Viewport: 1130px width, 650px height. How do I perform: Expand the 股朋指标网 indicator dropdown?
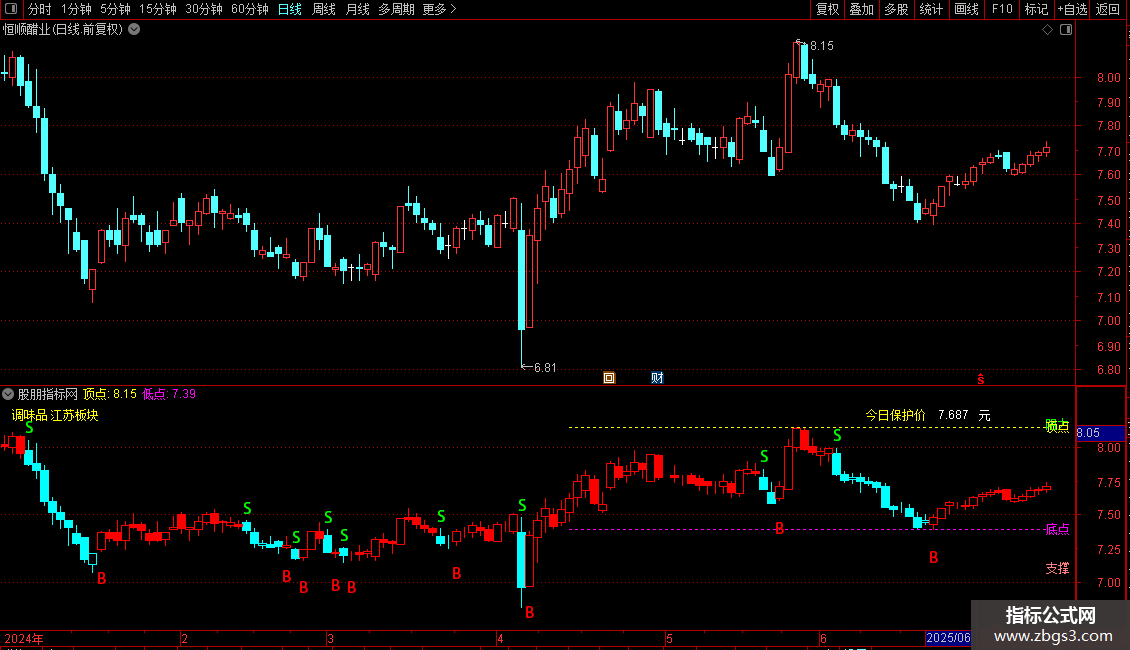click(x=8, y=394)
